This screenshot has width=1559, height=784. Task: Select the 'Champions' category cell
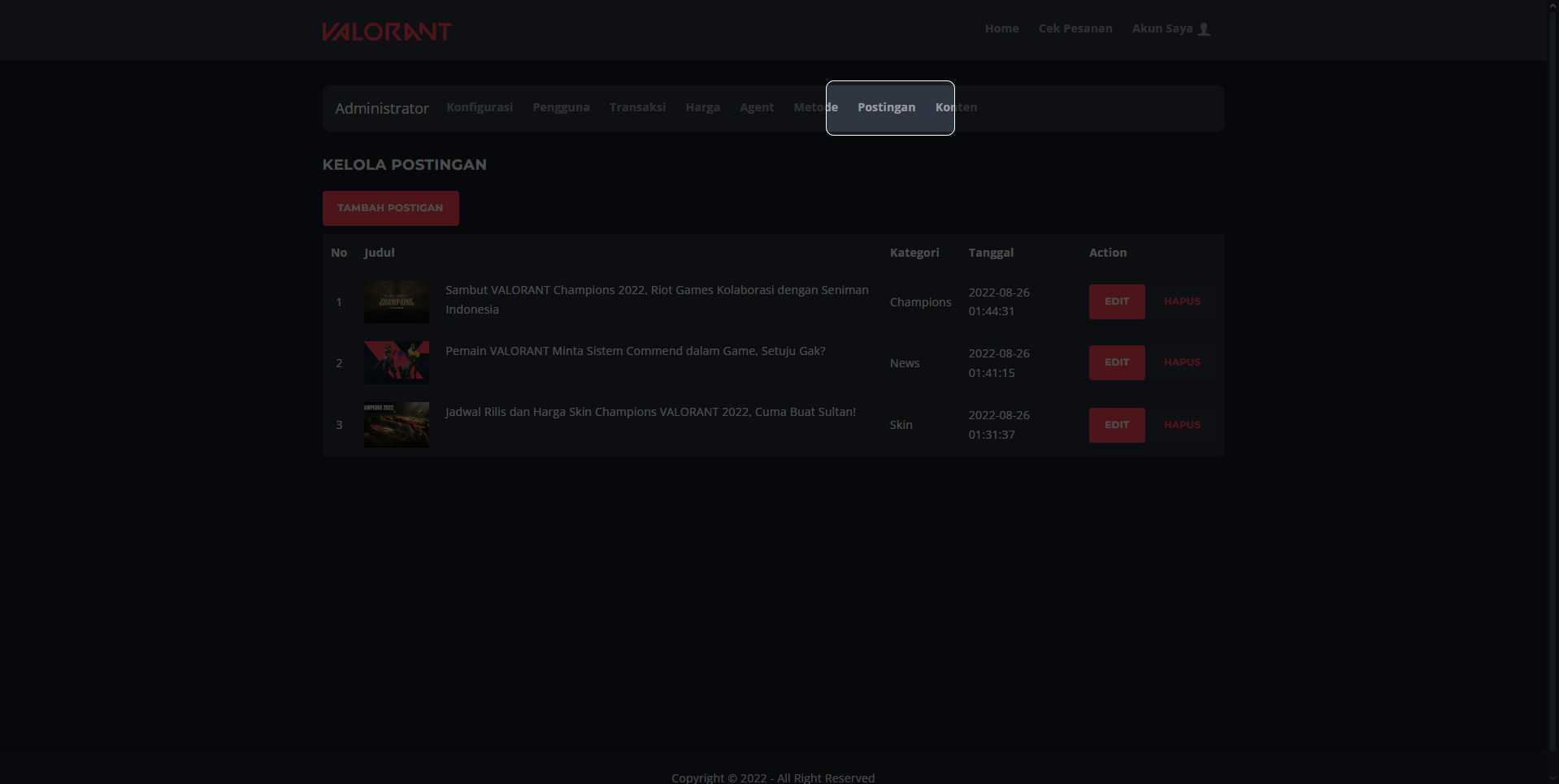click(920, 302)
